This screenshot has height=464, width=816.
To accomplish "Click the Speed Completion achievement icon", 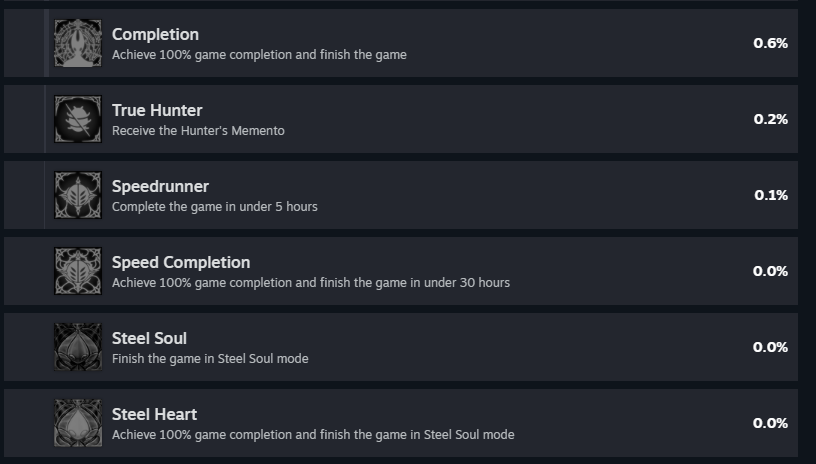I will (78, 271).
